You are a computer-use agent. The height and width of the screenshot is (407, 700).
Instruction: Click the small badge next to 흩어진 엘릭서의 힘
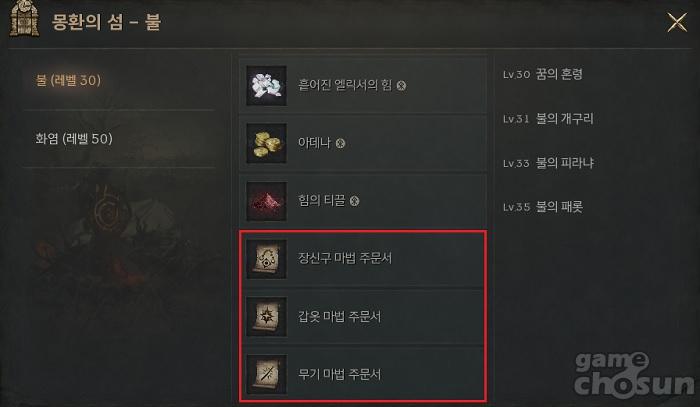tap(401, 86)
